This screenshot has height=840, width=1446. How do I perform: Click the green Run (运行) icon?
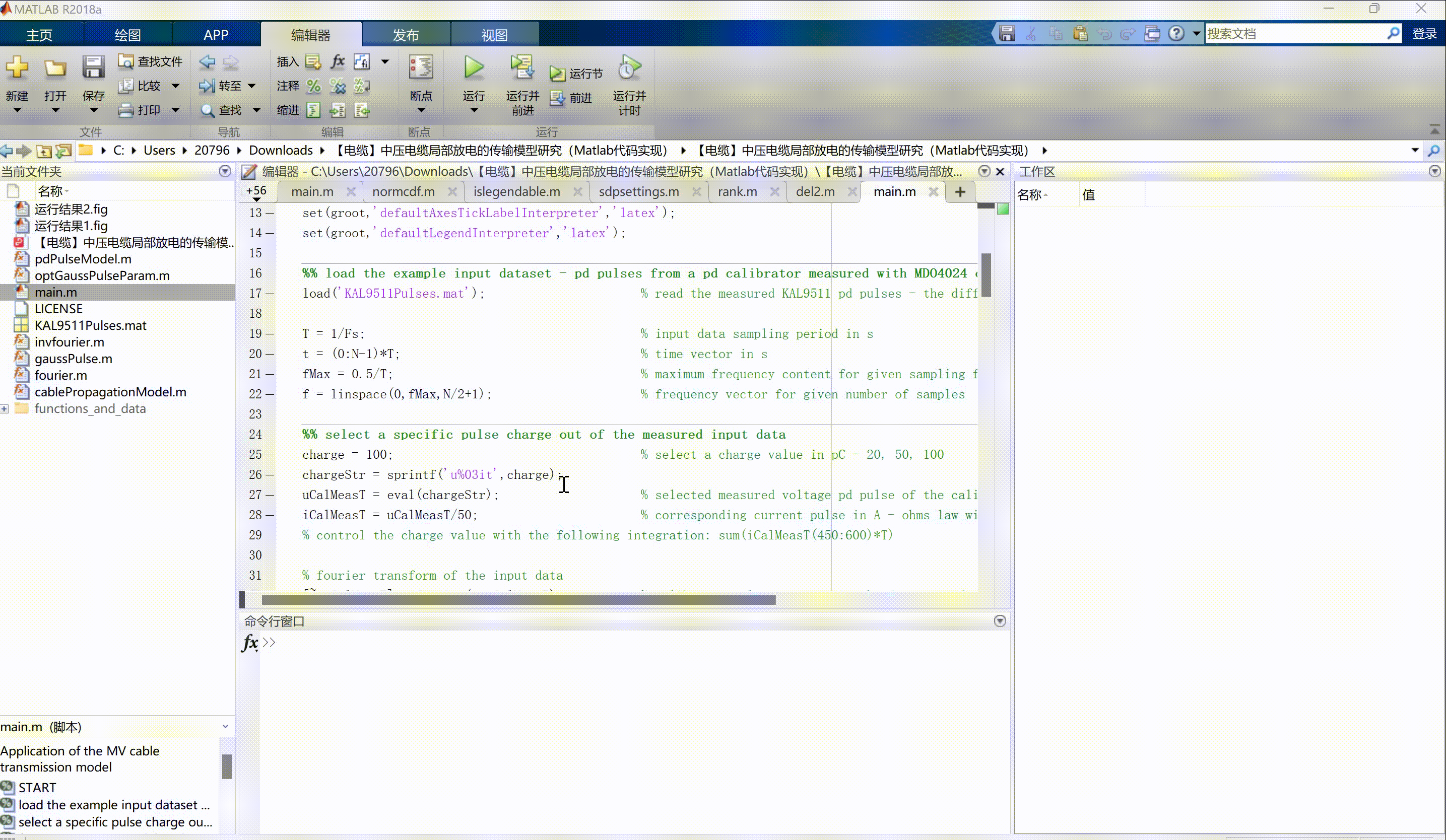coord(474,67)
